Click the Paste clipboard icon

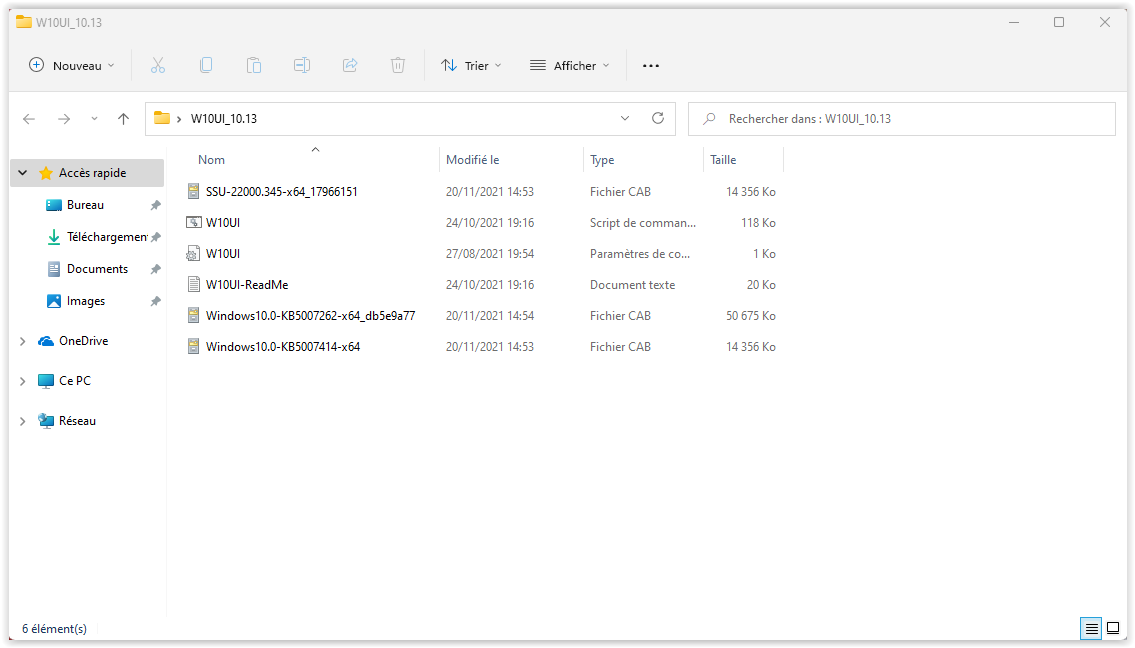[x=253, y=65]
